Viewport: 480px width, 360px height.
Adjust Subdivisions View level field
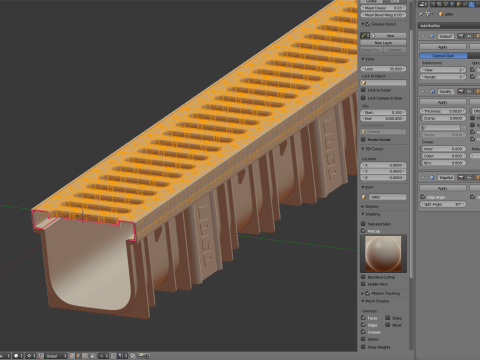click(x=443, y=70)
